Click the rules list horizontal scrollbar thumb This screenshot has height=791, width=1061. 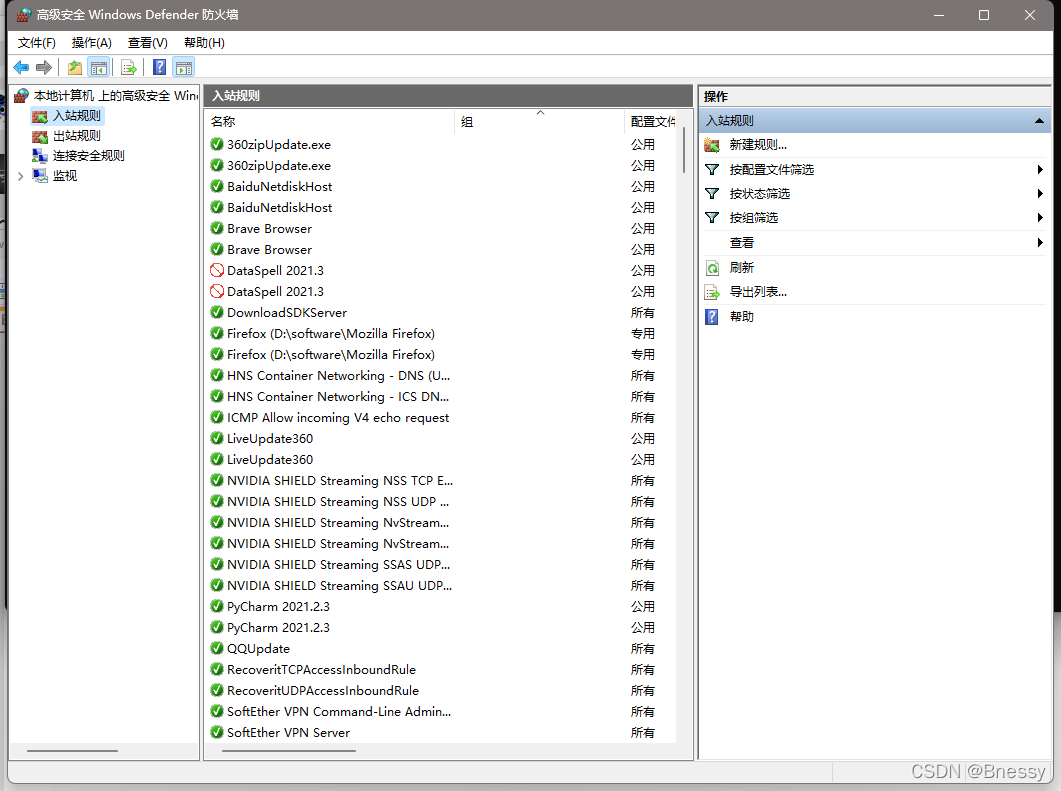pos(288,750)
